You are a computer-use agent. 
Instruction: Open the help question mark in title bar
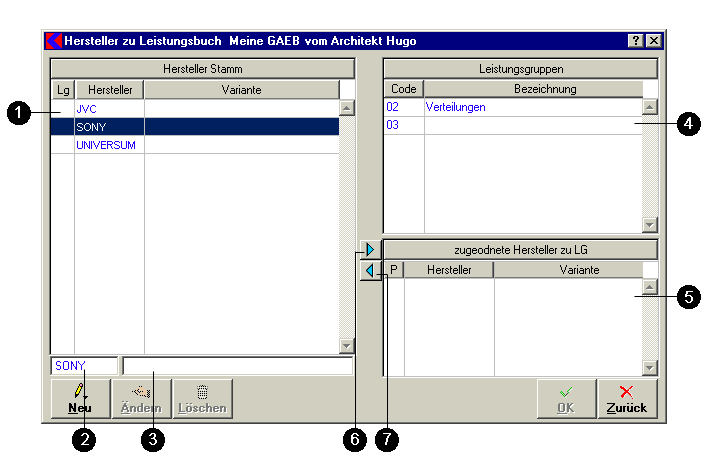pyautogui.click(x=636, y=41)
